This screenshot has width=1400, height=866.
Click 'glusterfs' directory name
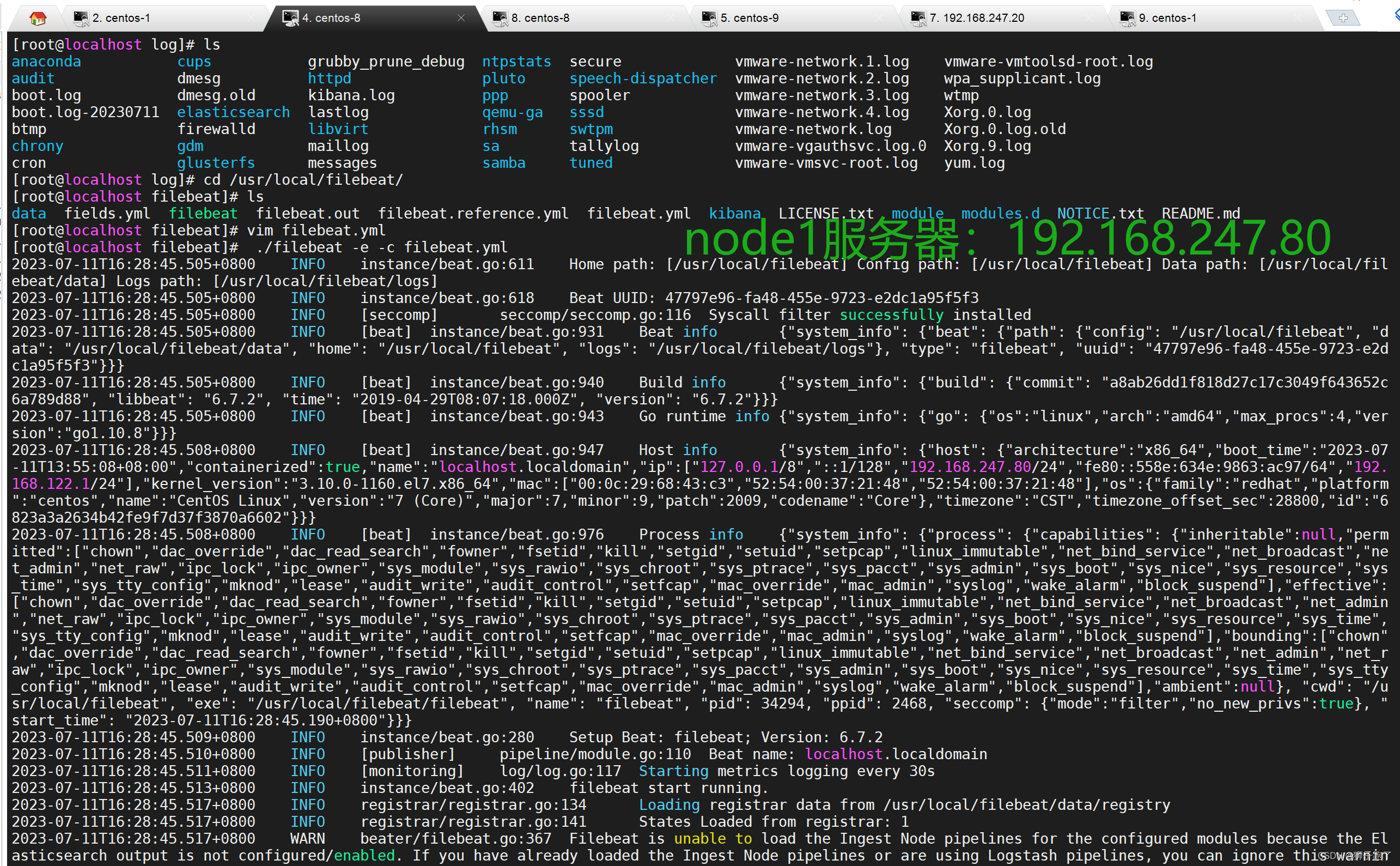point(216,162)
